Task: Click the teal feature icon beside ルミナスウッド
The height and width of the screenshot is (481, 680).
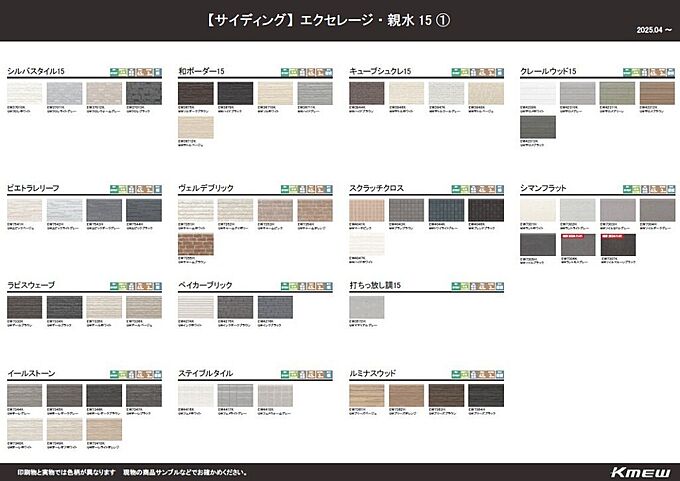Action: pos(455,374)
